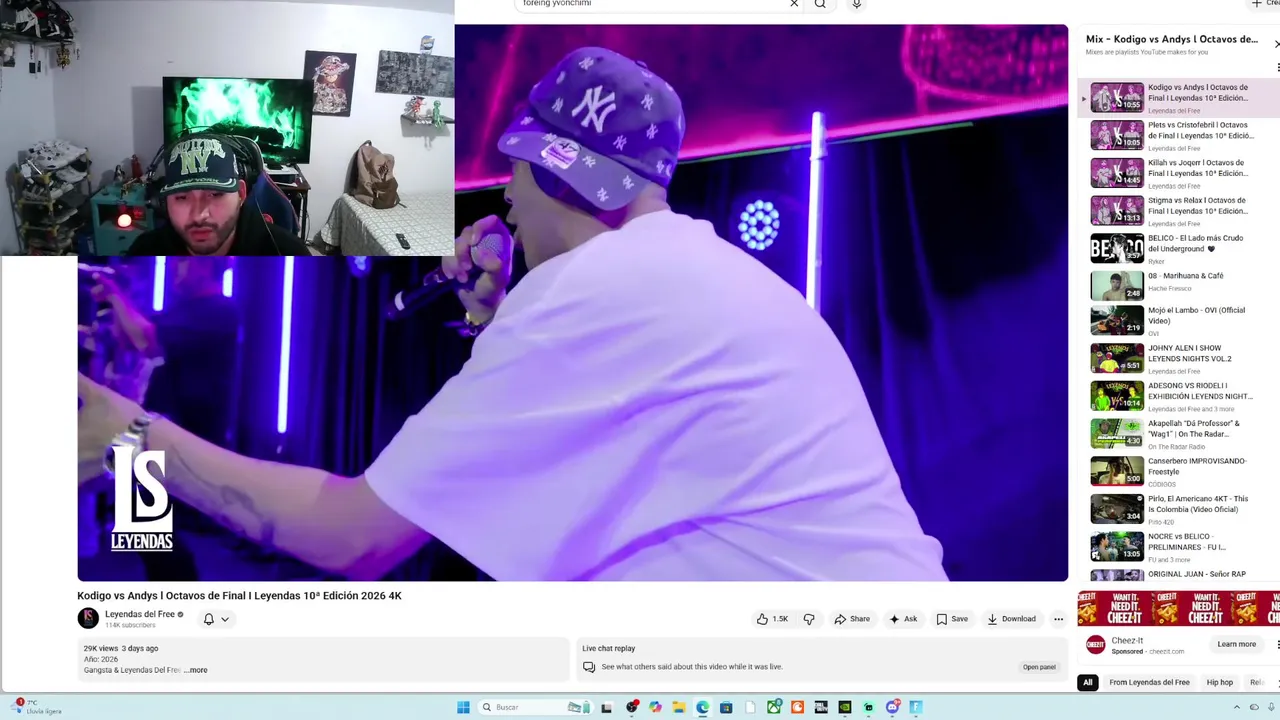
Task: Open Task View from the taskbar
Action: pyautogui.click(x=606, y=707)
